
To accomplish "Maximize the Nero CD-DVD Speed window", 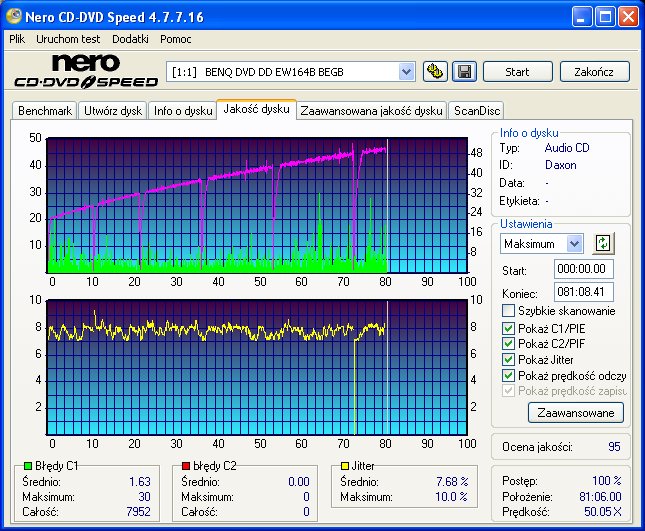I will click(605, 17).
